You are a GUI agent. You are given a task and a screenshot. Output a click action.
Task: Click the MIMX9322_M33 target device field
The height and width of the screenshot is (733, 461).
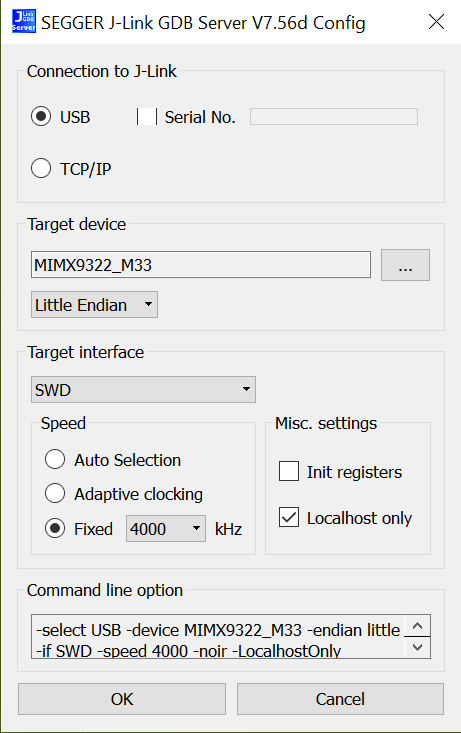[201, 265]
